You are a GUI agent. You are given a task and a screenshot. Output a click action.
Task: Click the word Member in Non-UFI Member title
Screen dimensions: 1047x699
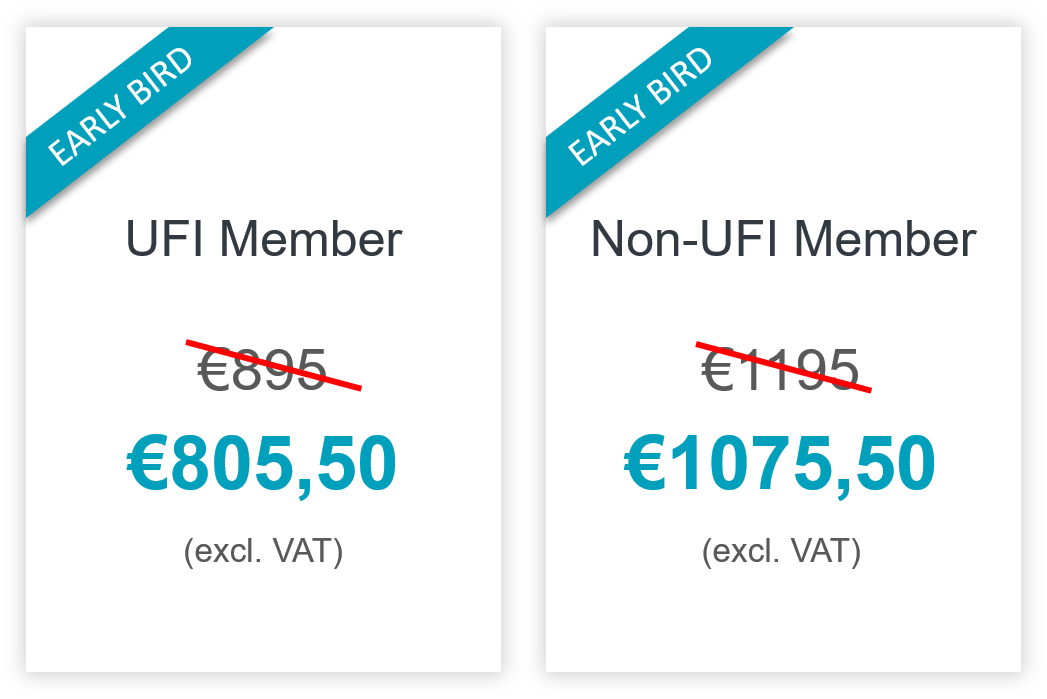click(884, 240)
